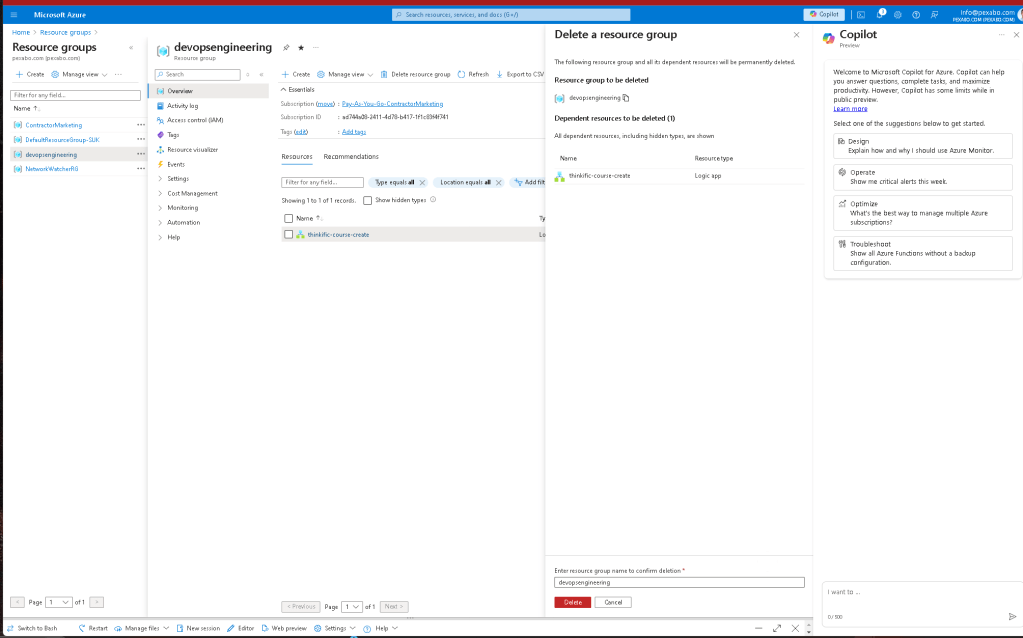This screenshot has width=1023, height=638.
Task: Send the Copilot message arrow
Action: [x=1012, y=616]
